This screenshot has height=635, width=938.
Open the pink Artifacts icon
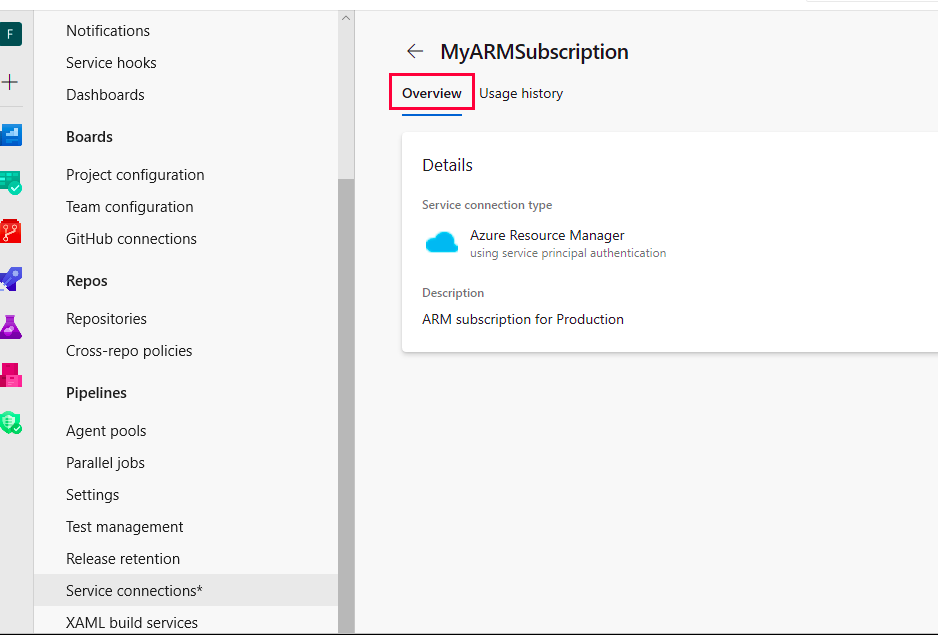pos(10,375)
